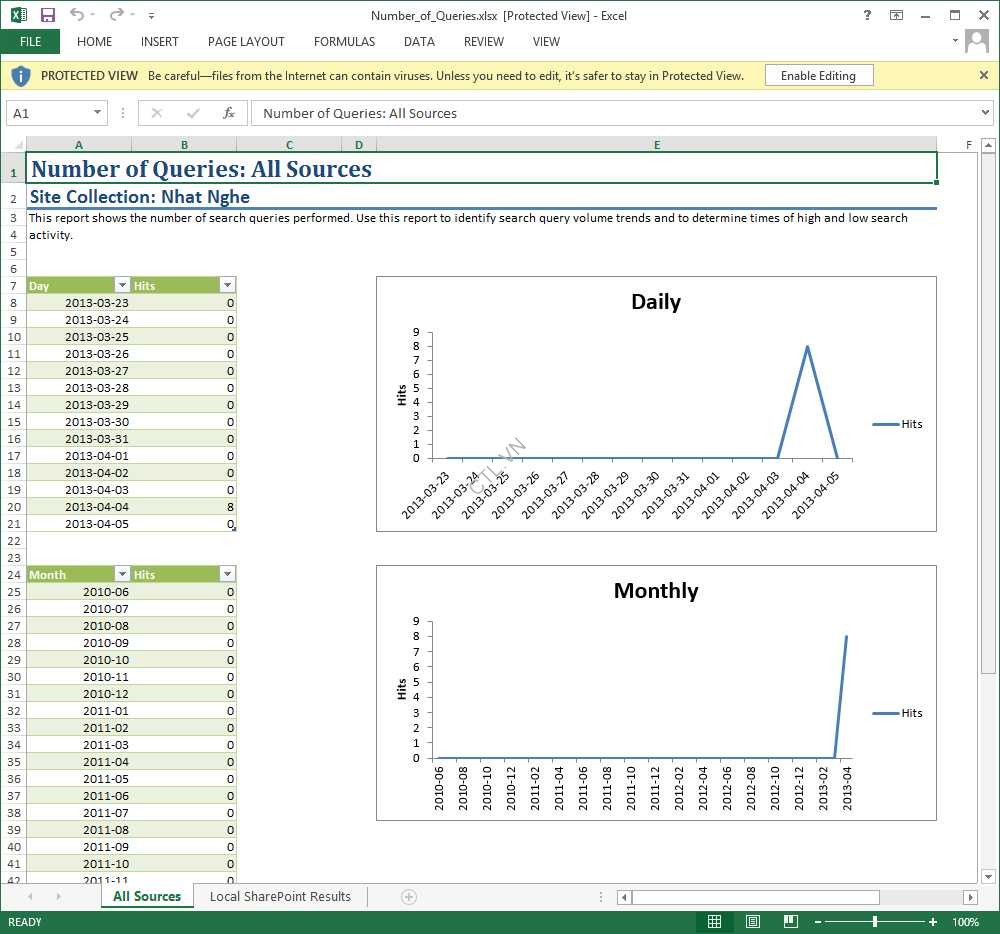Open the FILE menu tab

(x=30, y=42)
